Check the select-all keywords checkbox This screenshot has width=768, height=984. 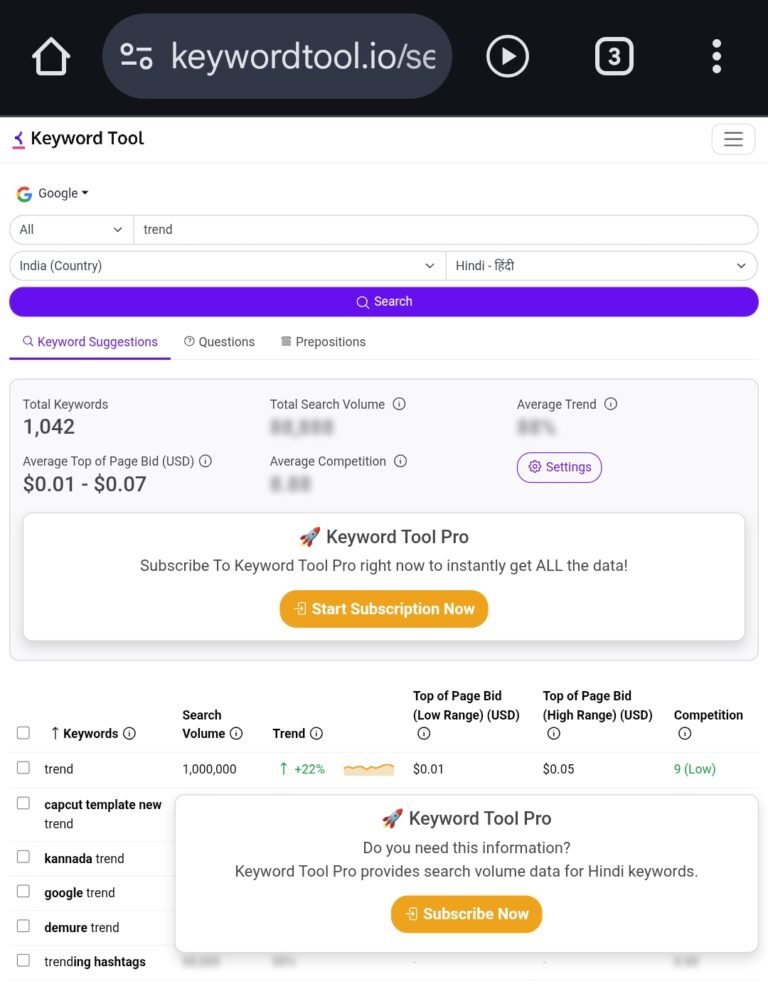point(23,733)
